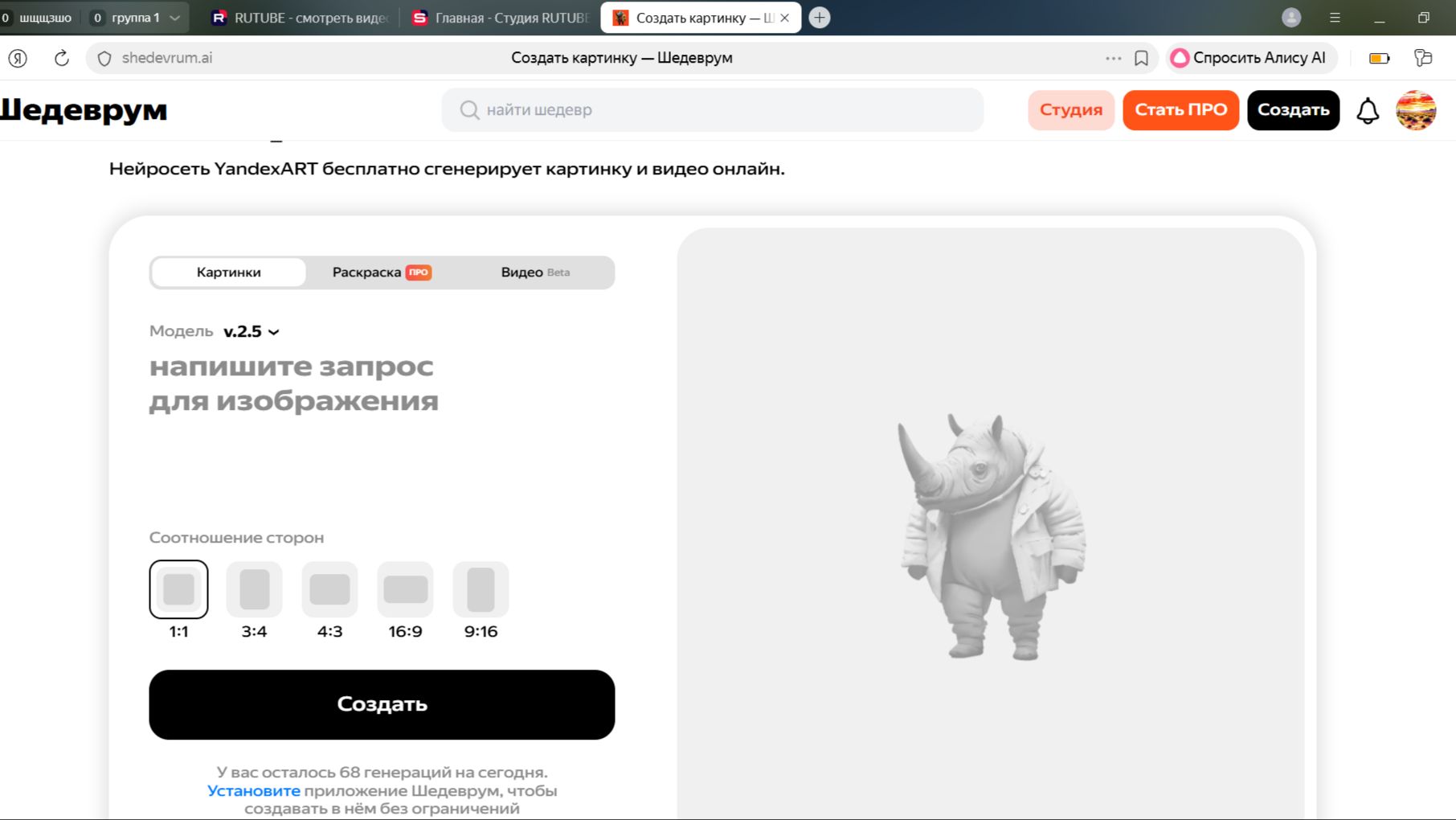Open the Shedevrum user profile avatar

click(1416, 110)
